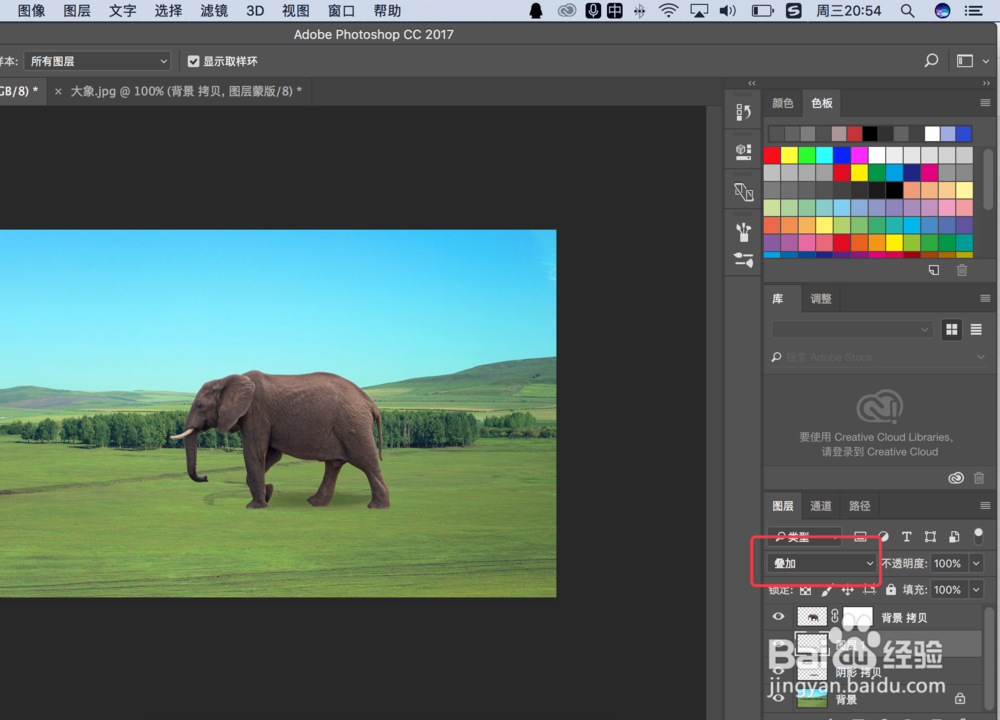Open Libraries panel flyout menu
The height and width of the screenshot is (720, 1000).
coord(985,298)
